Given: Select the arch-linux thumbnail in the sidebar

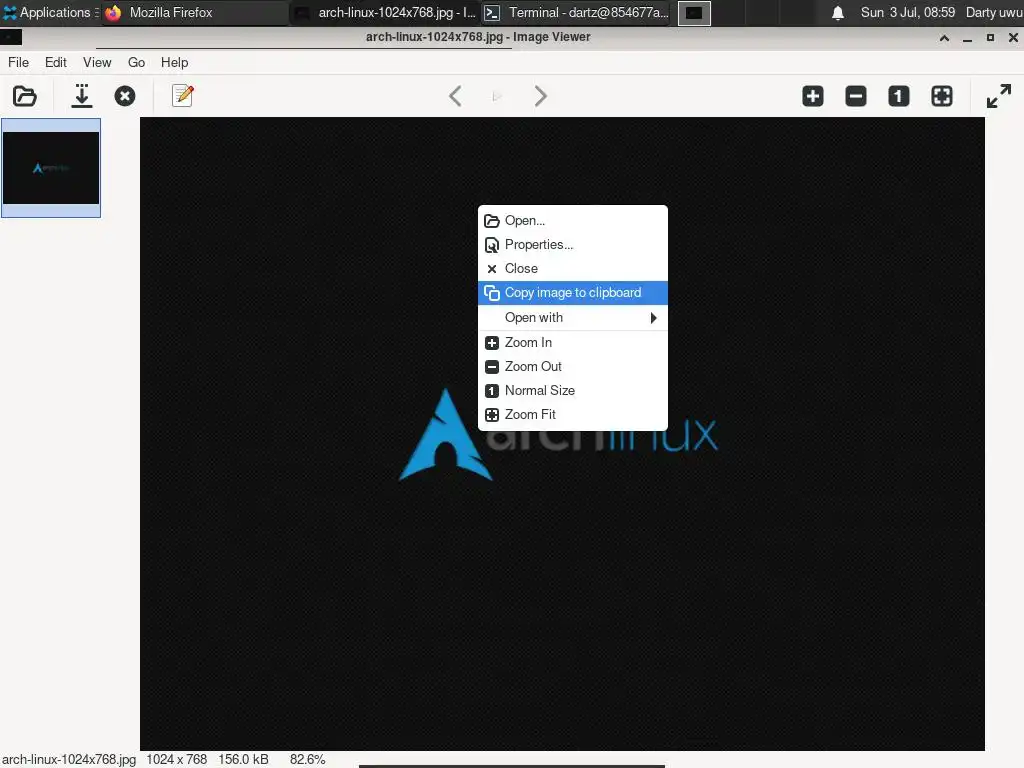Looking at the screenshot, I should (x=51, y=168).
